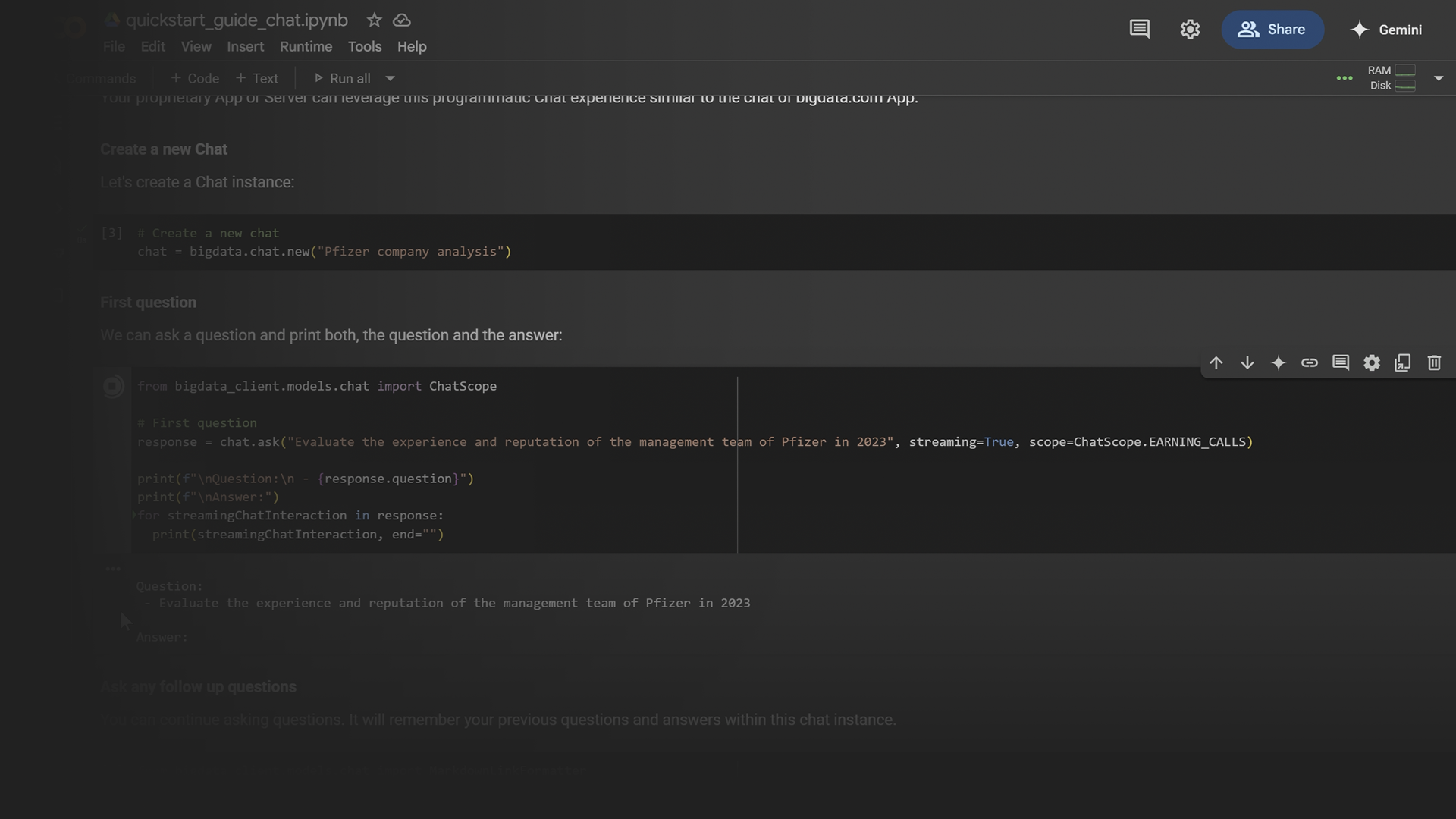This screenshot has width=1456, height=819.
Task: Open the comments panel icon in header
Action: [x=1139, y=30]
